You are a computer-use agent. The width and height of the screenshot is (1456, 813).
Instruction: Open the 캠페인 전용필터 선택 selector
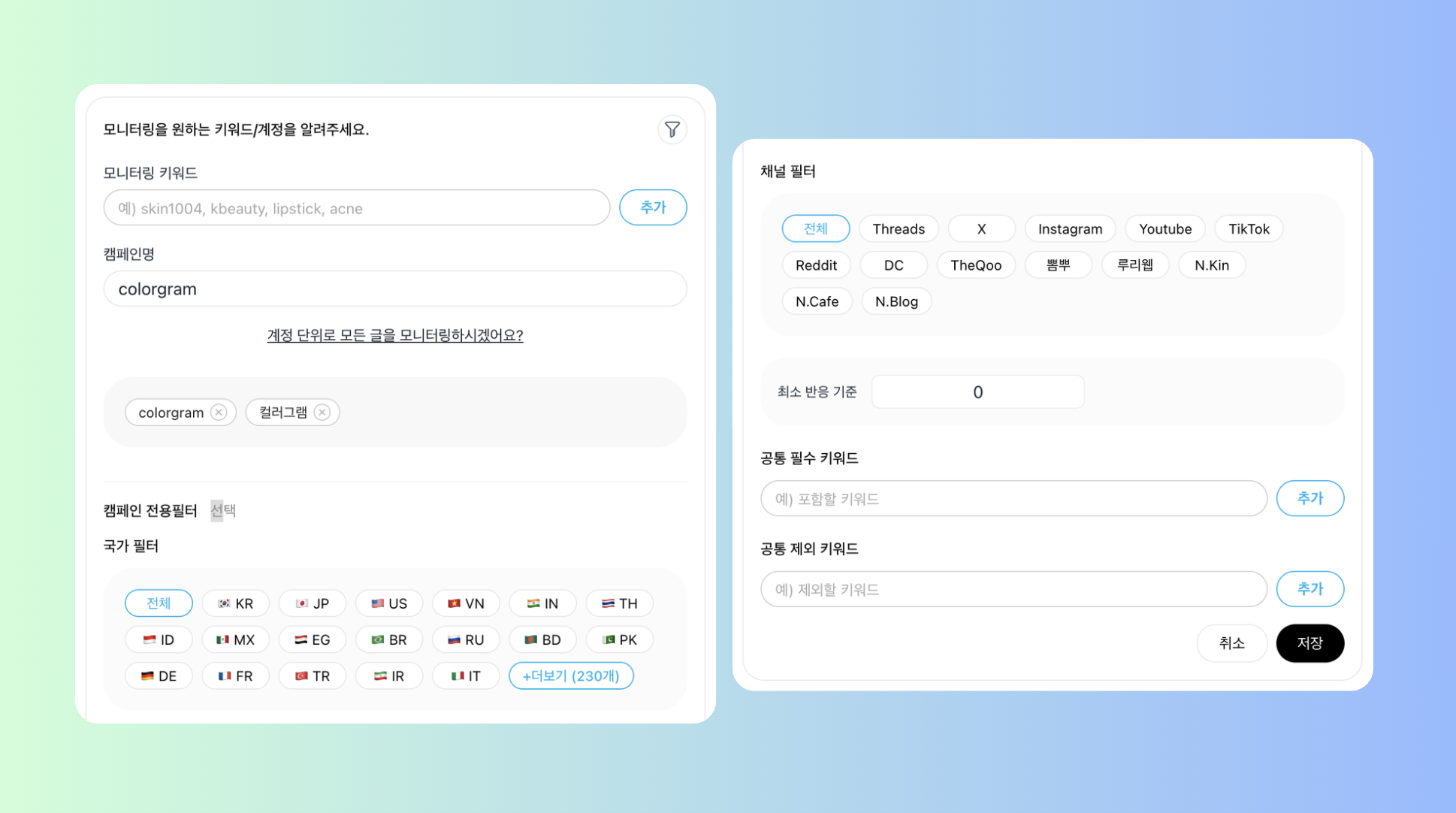(x=222, y=510)
